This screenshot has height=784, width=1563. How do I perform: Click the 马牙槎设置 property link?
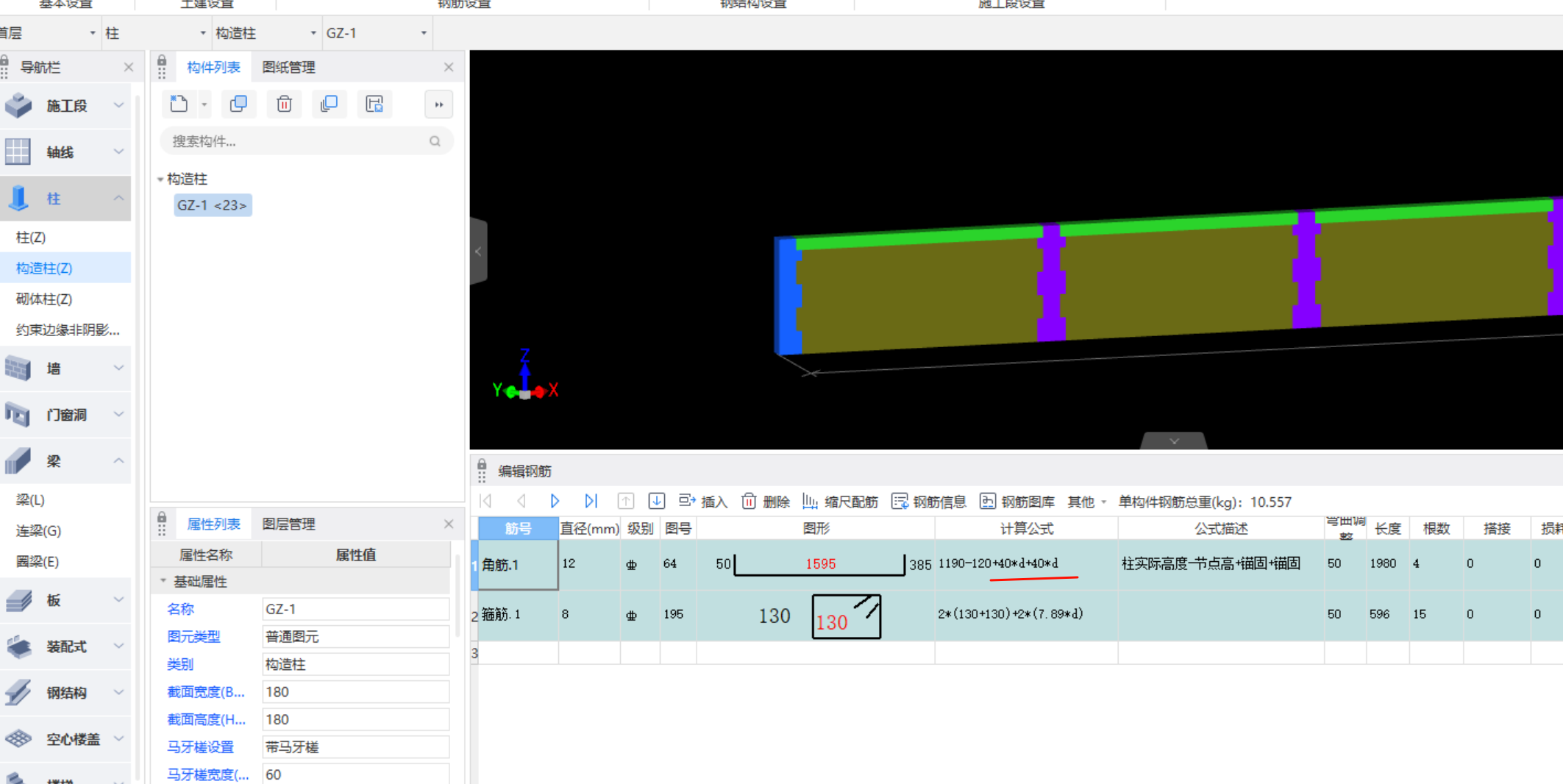tap(200, 747)
